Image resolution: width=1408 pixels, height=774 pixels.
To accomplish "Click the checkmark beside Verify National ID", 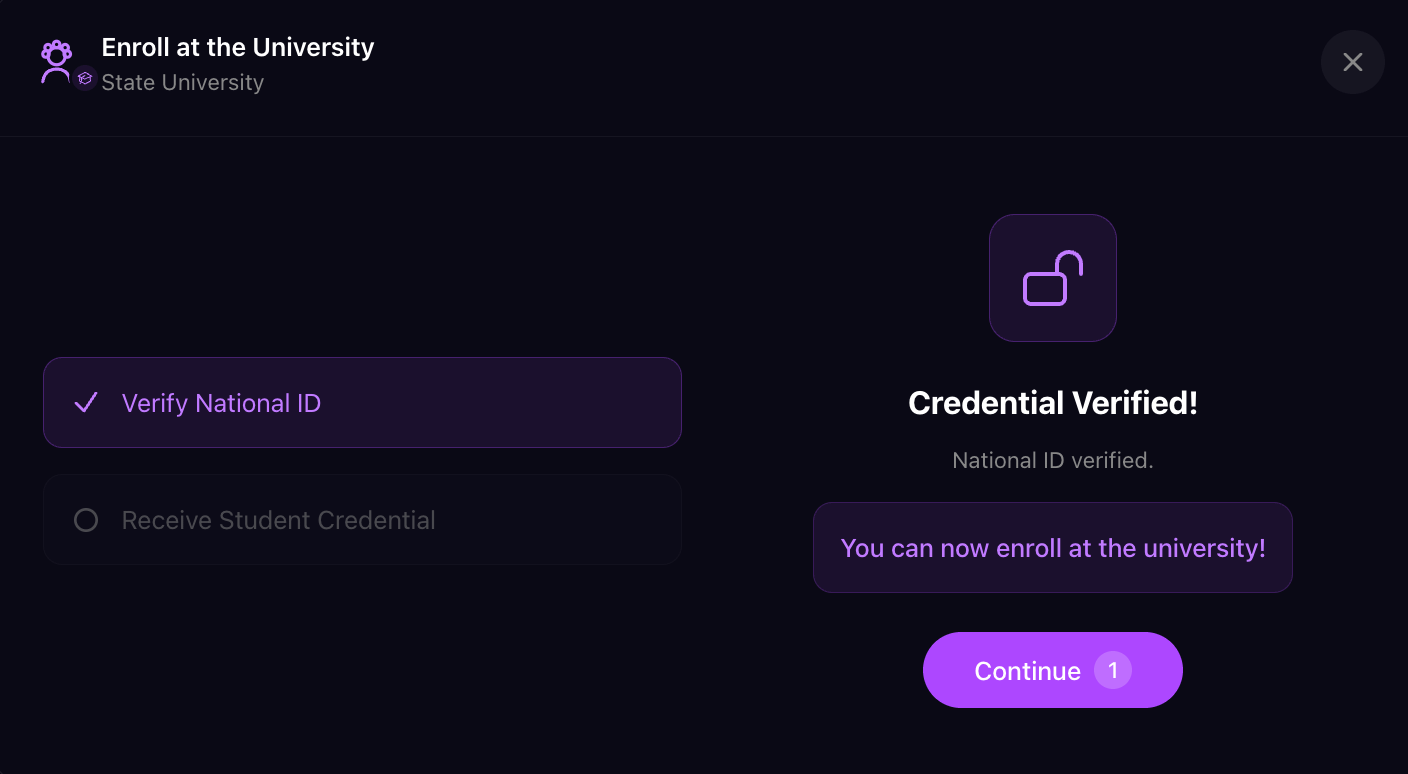I will 86,403.
